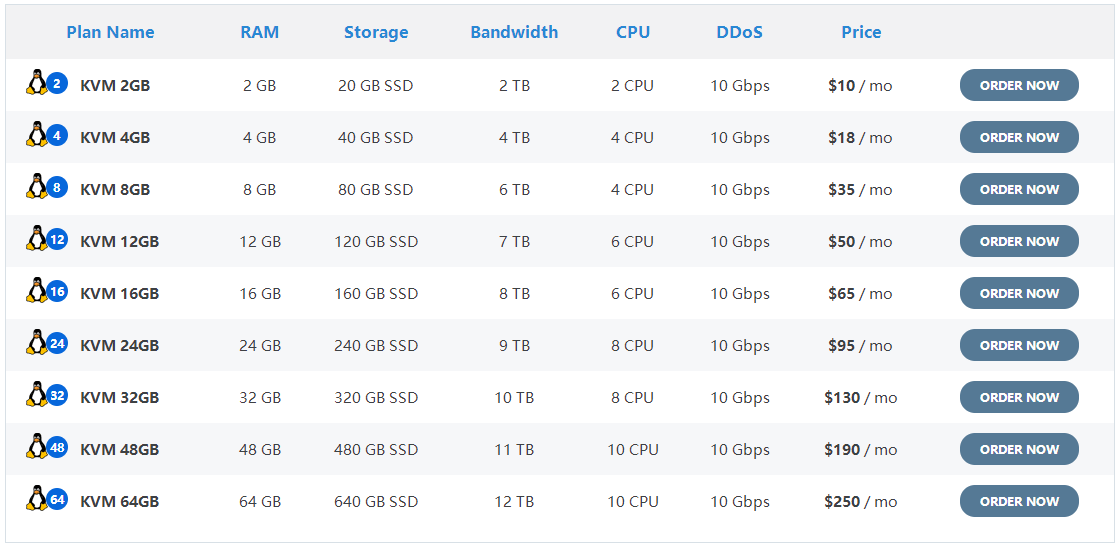
Task: Click the Linux penguin icon for KVM 8GB
Action: coord(38,187)
